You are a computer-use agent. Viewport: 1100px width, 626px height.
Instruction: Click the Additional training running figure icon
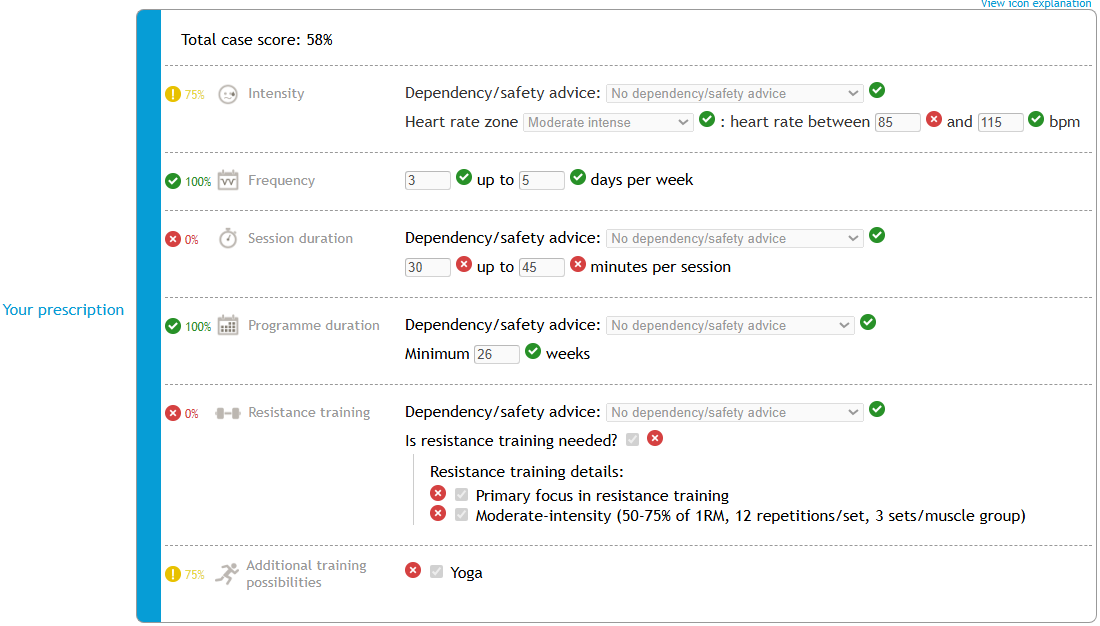pyautogui.click(x=227, y=573)
